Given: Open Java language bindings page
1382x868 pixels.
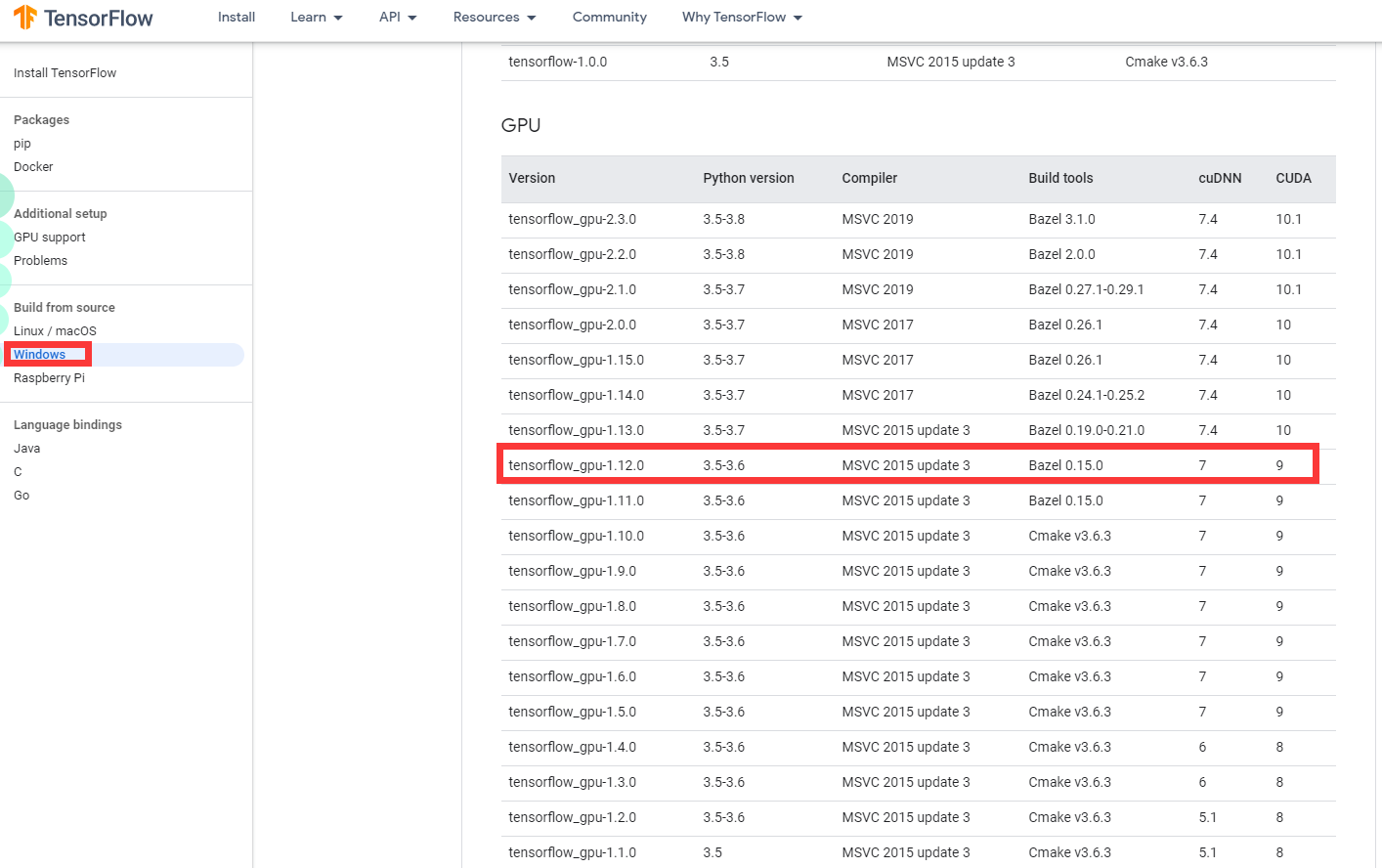Looking at the screenshot, I should point(26,449).
